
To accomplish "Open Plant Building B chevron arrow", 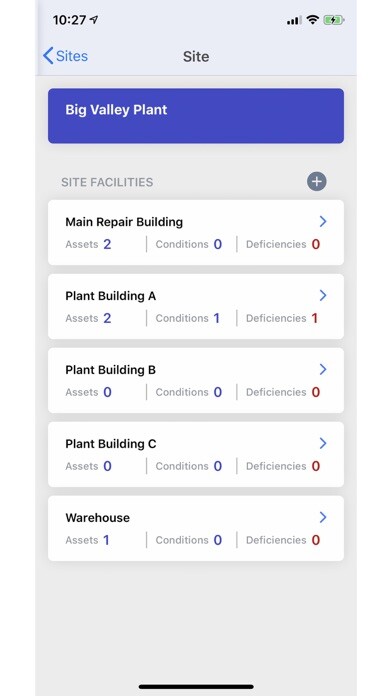I will coord(323,369).
